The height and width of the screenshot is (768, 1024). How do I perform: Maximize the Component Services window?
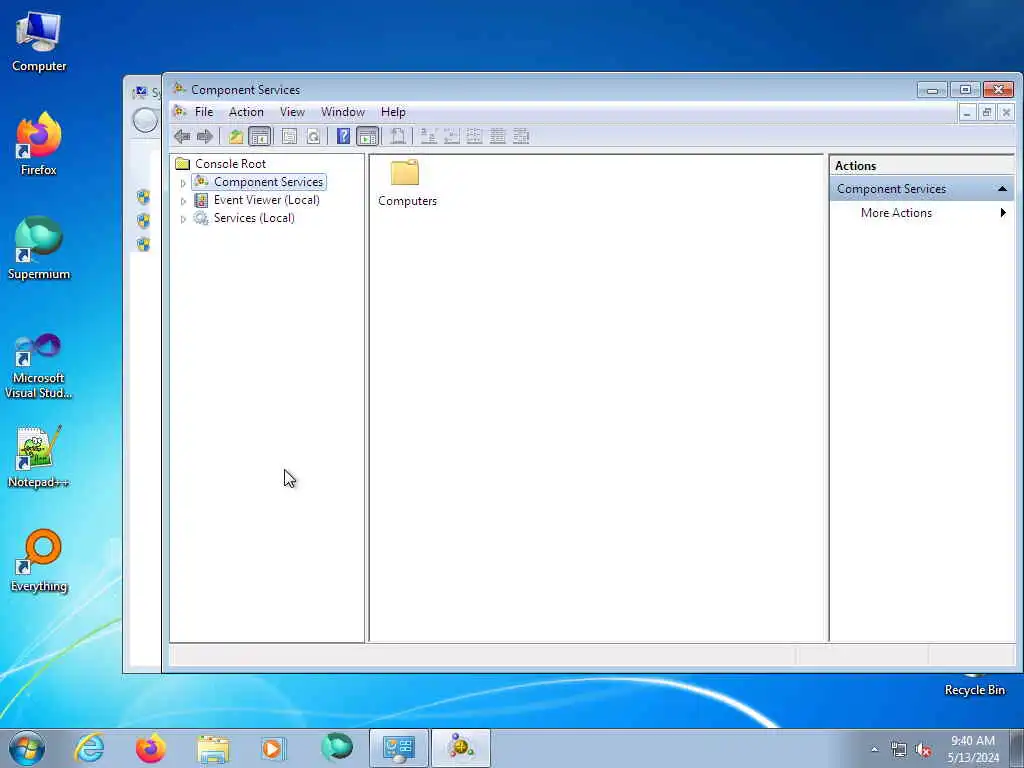tap(965, 89)
